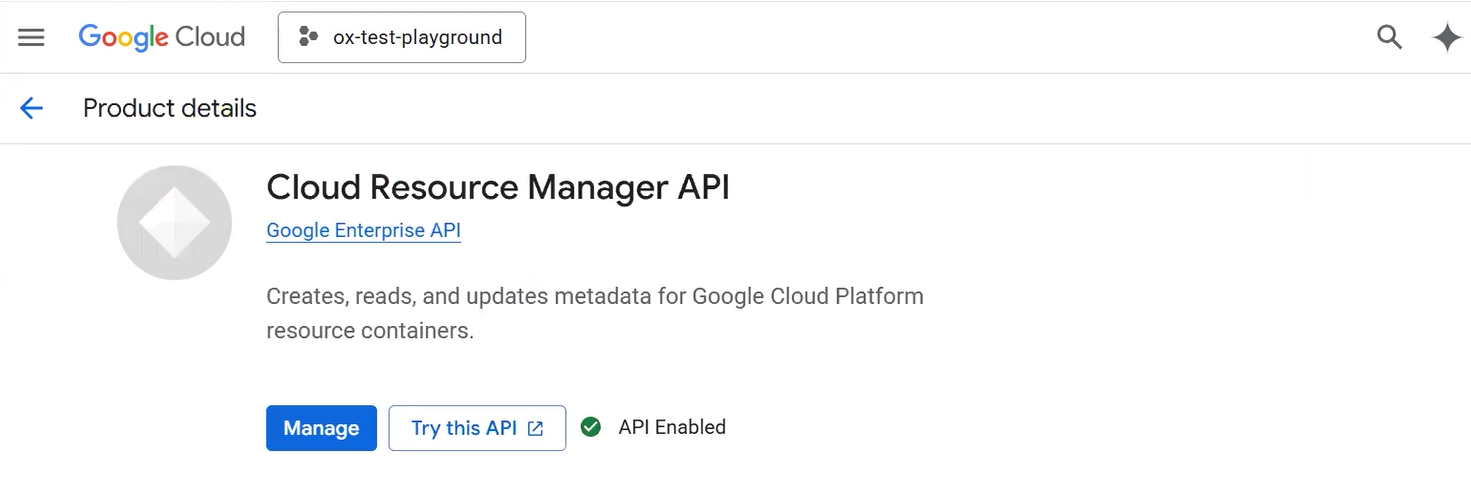Click the description line starting with Creates, reads
Screen dimensions: 1471x477
click(594, 296)
